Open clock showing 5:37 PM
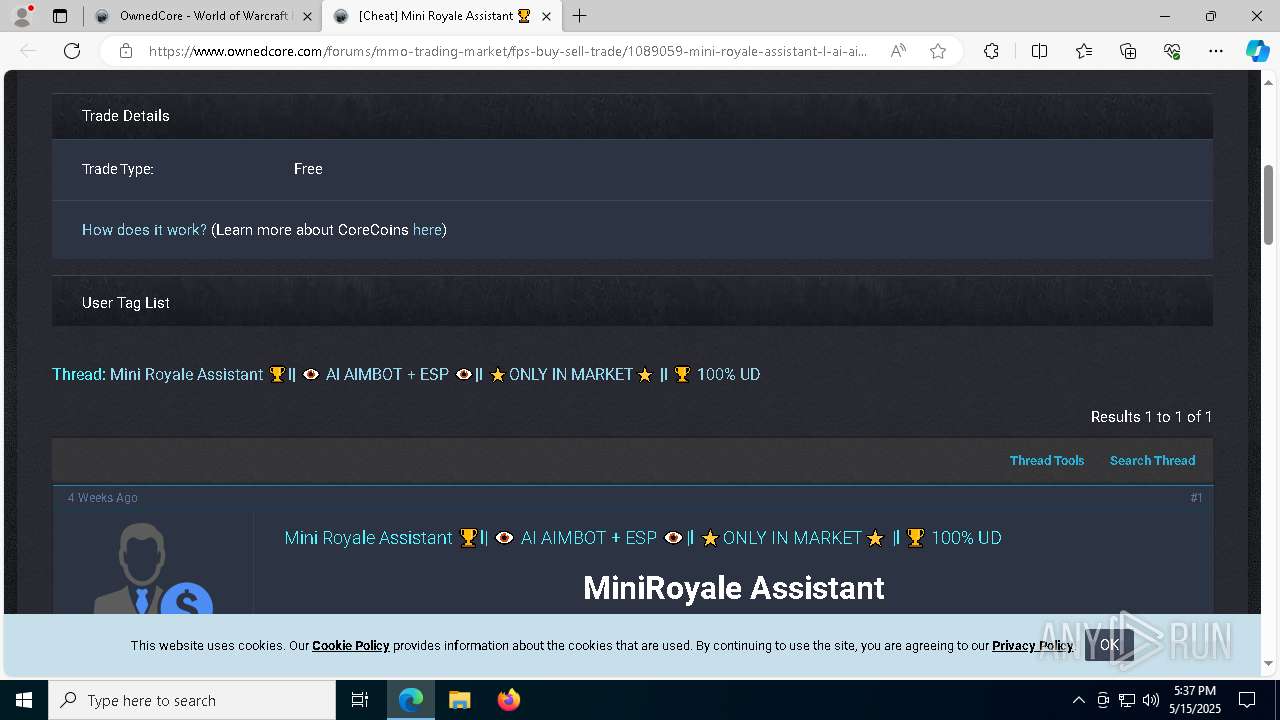 (1195, 700)
